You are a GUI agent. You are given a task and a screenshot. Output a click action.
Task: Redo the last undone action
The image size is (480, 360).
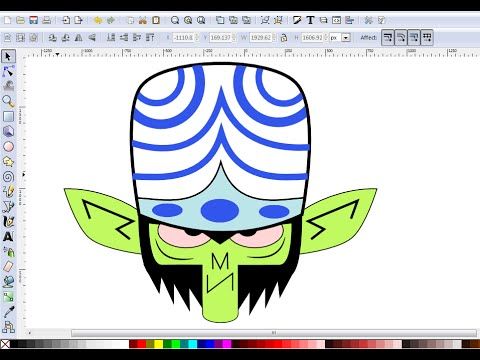[111, 21]
